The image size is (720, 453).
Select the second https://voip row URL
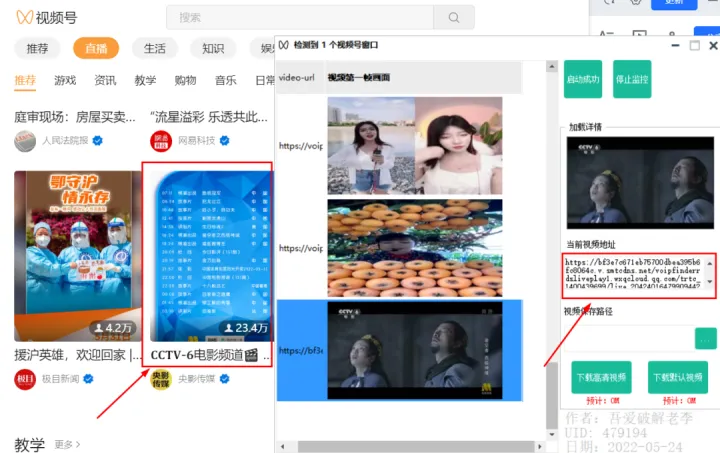click(x=301, y=248)
